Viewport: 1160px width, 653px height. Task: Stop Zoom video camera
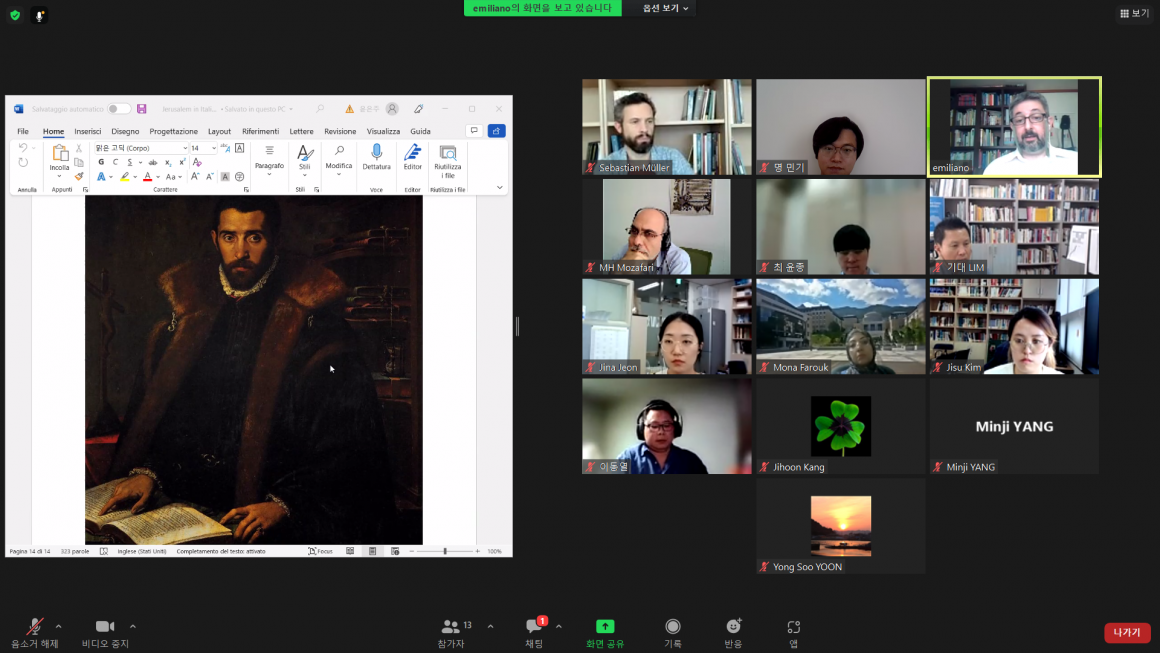pyautogui.click(x=105, y=633)
